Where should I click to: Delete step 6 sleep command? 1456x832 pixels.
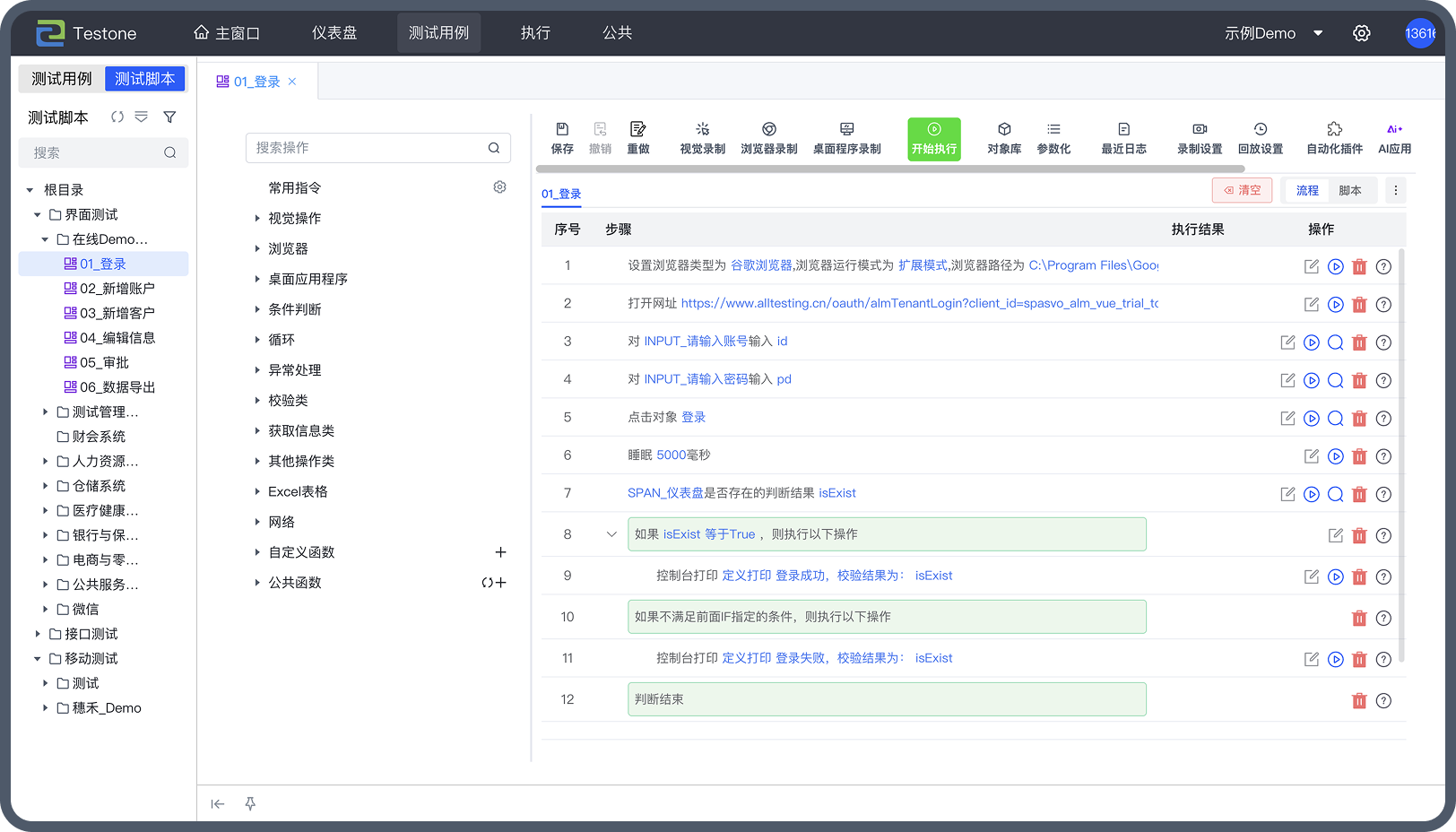tap(1359, 456)
